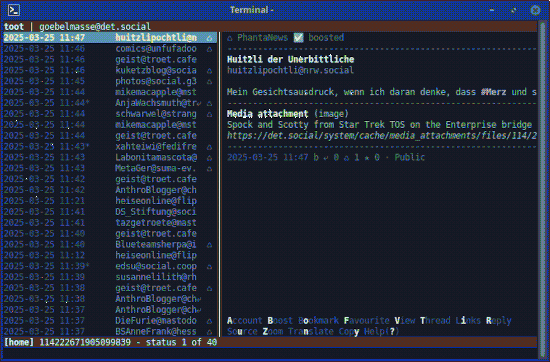Click the reply arrow on the 11:37 AnthroBlogger row

[199, 310]
